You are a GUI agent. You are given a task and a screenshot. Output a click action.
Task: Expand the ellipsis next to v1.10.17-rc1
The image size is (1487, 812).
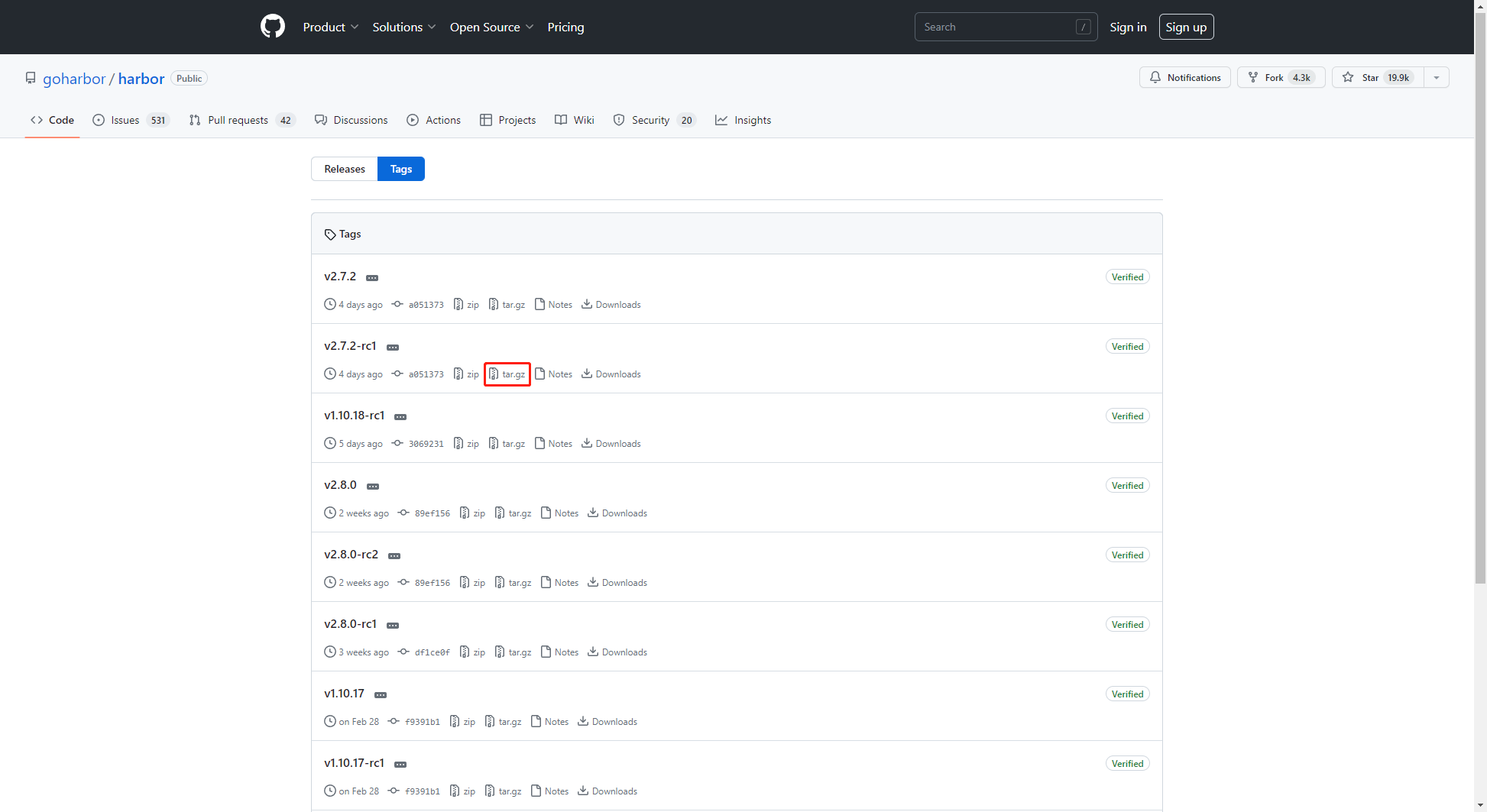400,765
